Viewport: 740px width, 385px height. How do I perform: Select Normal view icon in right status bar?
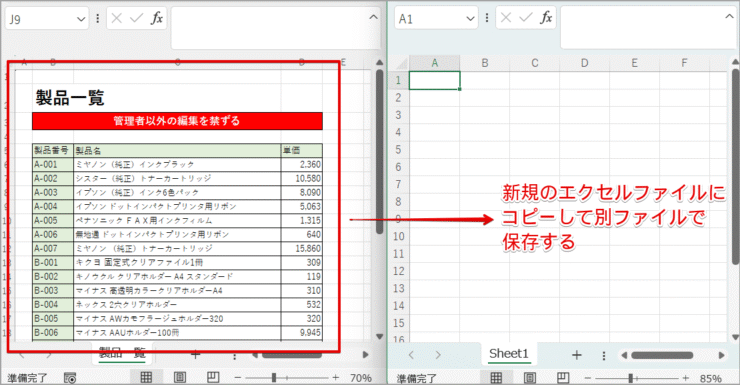(496, 377)
